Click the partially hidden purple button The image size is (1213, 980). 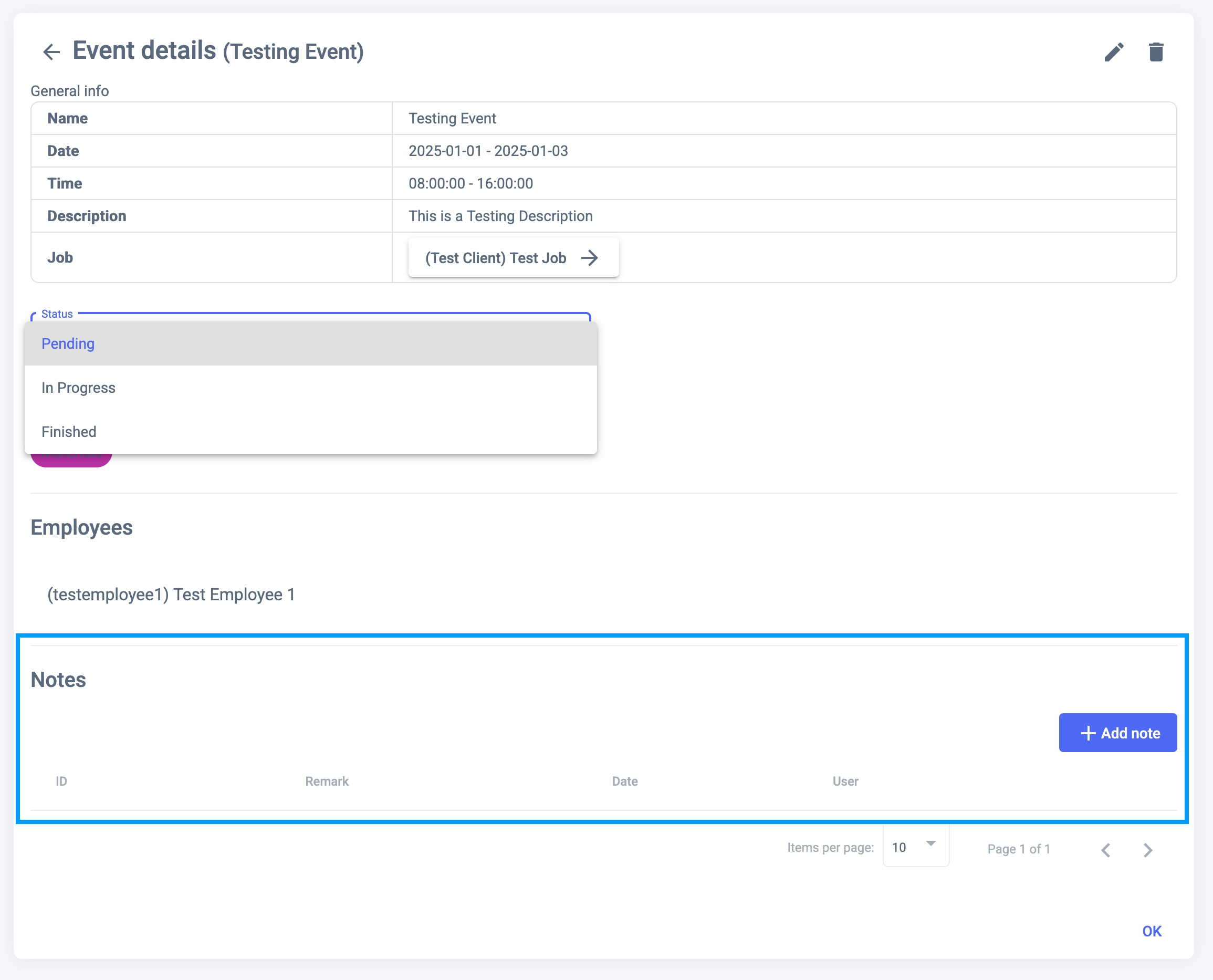click(71, 460)
